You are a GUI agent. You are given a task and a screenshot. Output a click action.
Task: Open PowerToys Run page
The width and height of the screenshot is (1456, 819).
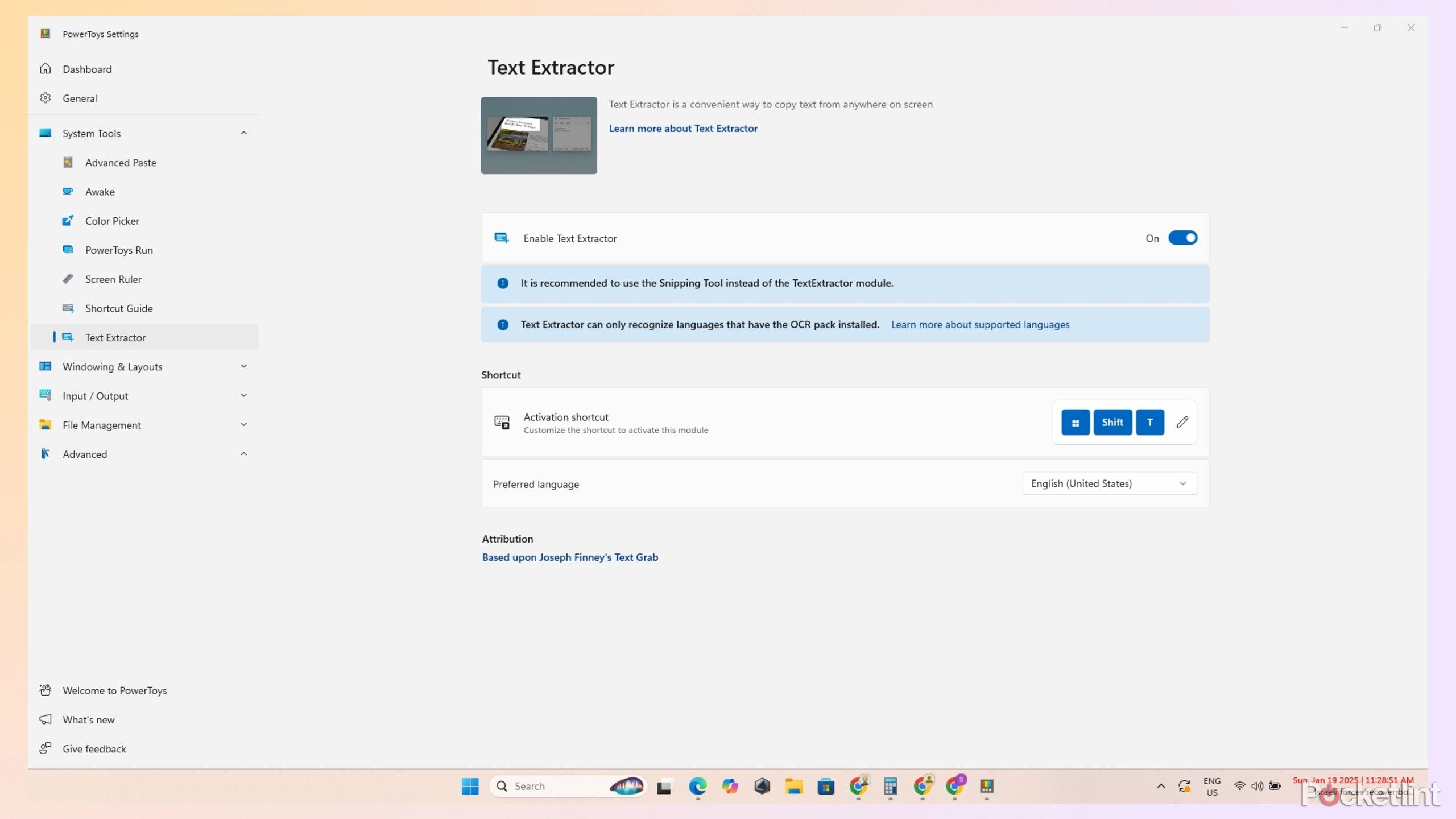coord(144,250)
